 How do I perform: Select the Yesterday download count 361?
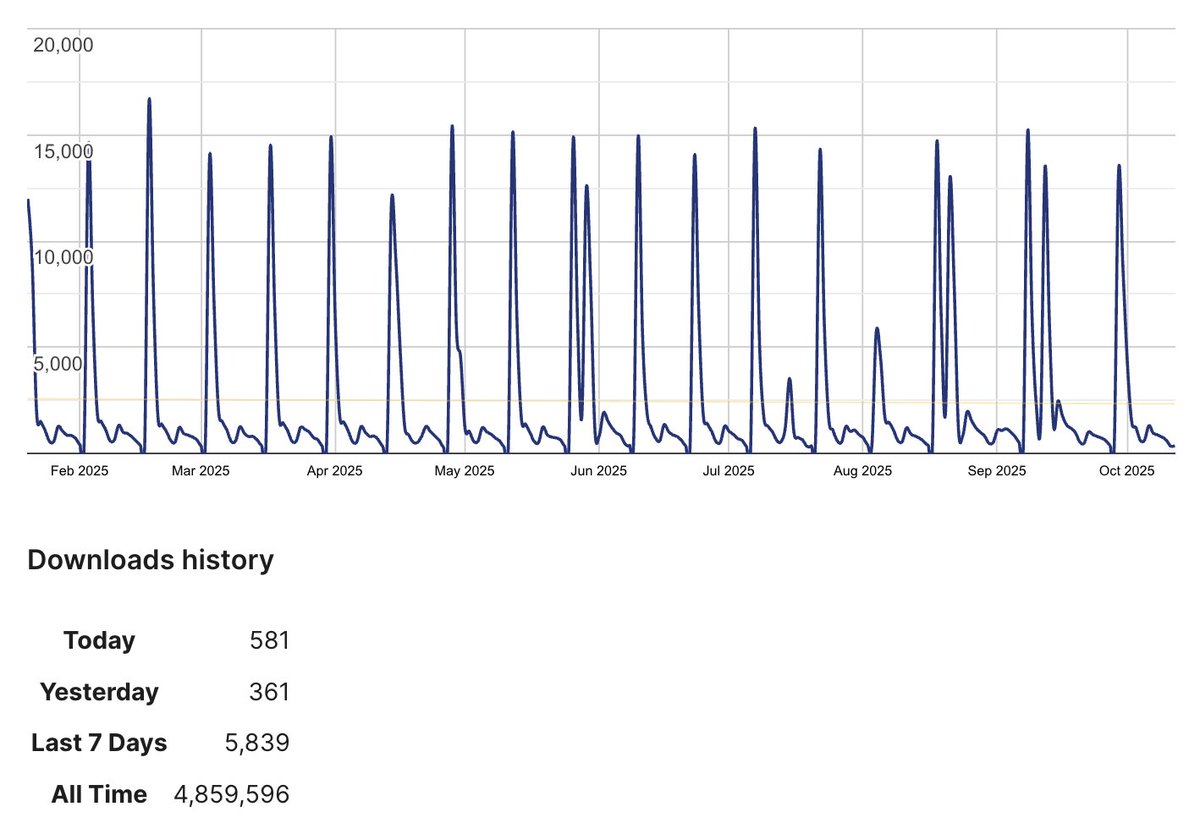pyautogui.click(x=271, y=692)
